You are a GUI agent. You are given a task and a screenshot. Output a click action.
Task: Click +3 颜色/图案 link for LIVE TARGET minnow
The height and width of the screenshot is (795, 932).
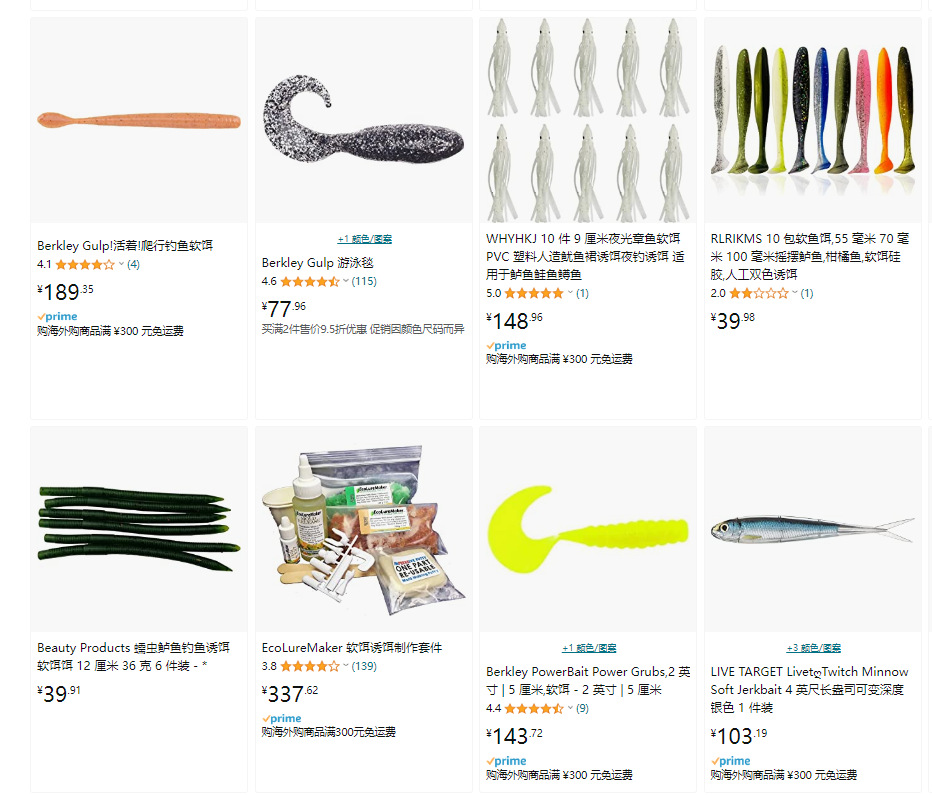pos(814,648)
